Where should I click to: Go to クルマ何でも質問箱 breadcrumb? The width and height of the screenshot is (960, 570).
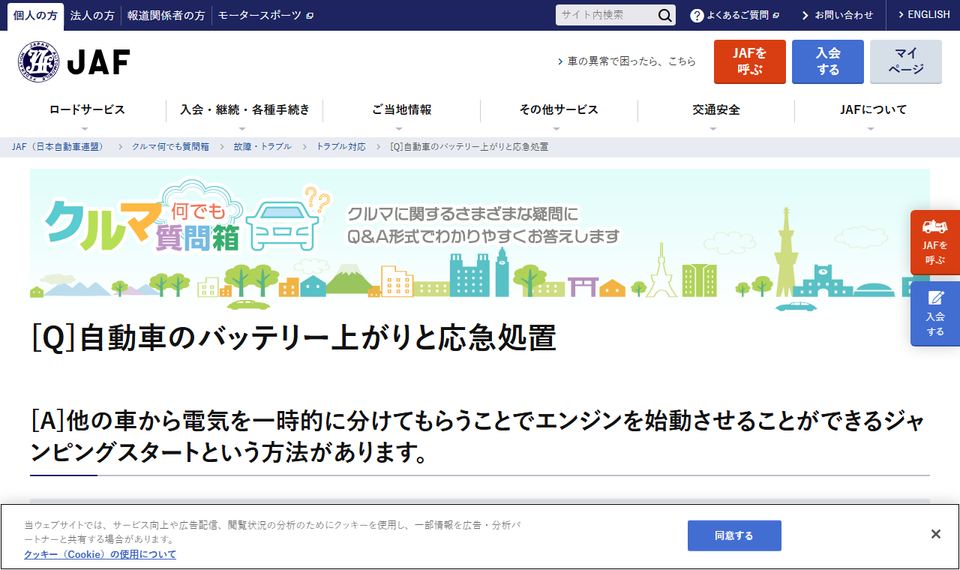coord(170,147)
